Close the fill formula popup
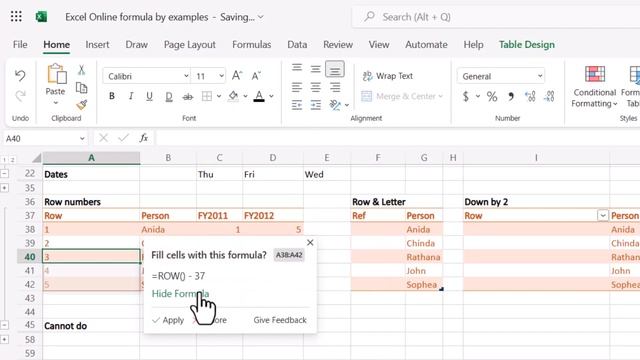This screenshot has width=640, height=360. (x=310, y=242)
